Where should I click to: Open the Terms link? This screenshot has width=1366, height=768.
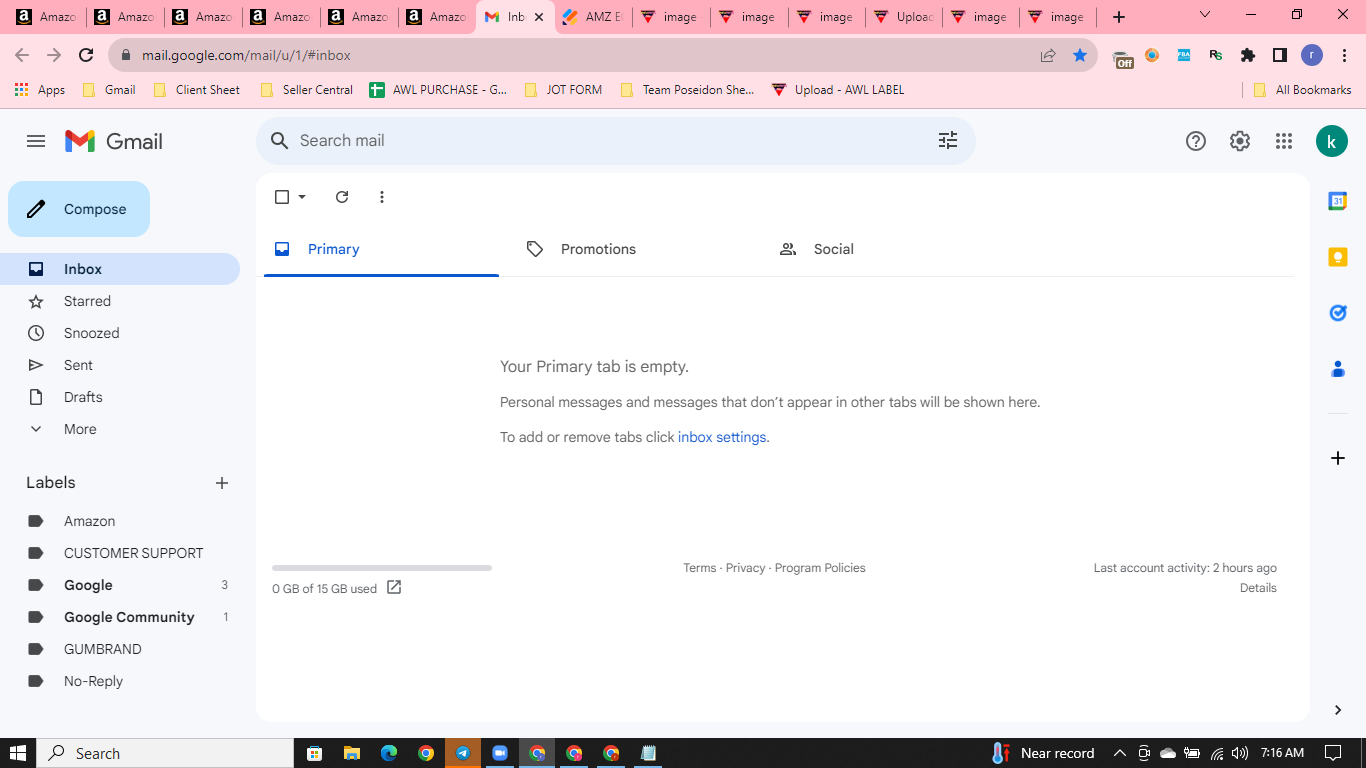[x=699, y=568]
